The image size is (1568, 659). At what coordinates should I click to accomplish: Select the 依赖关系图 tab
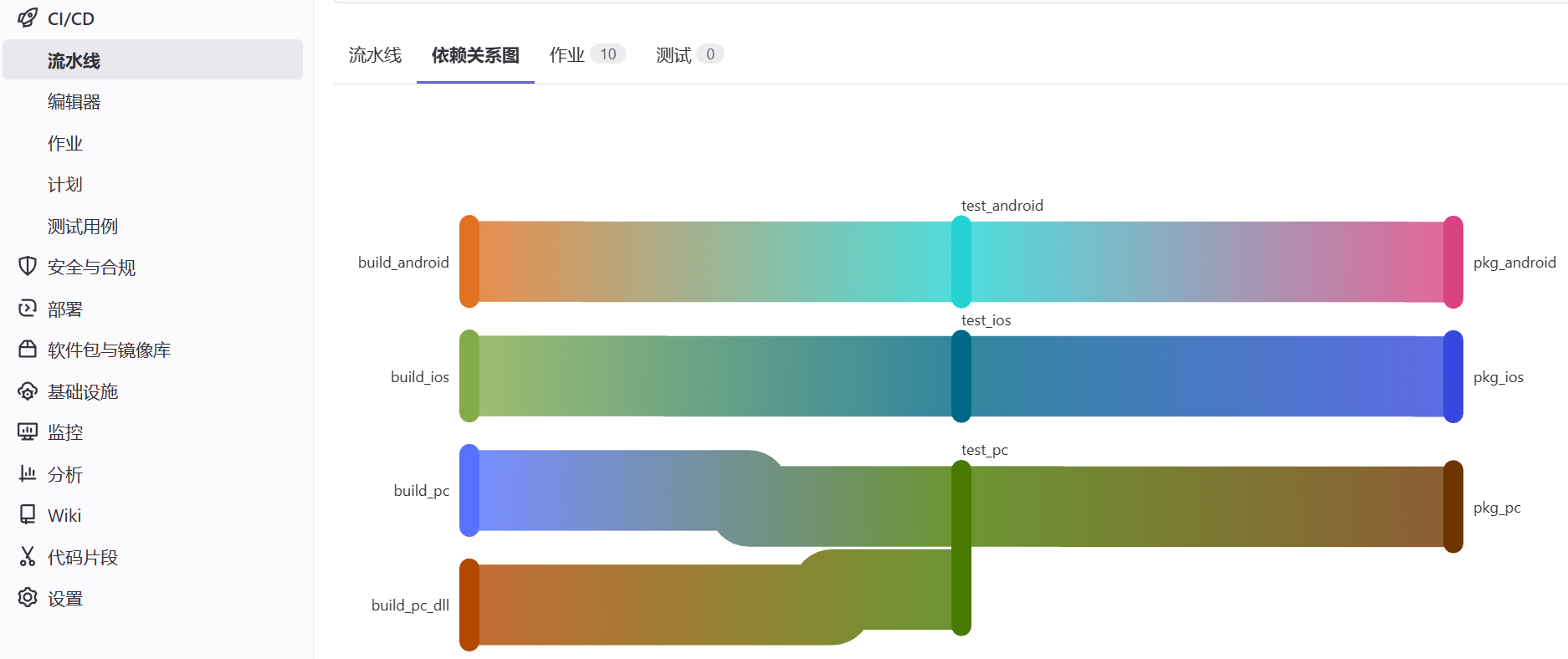475,55
